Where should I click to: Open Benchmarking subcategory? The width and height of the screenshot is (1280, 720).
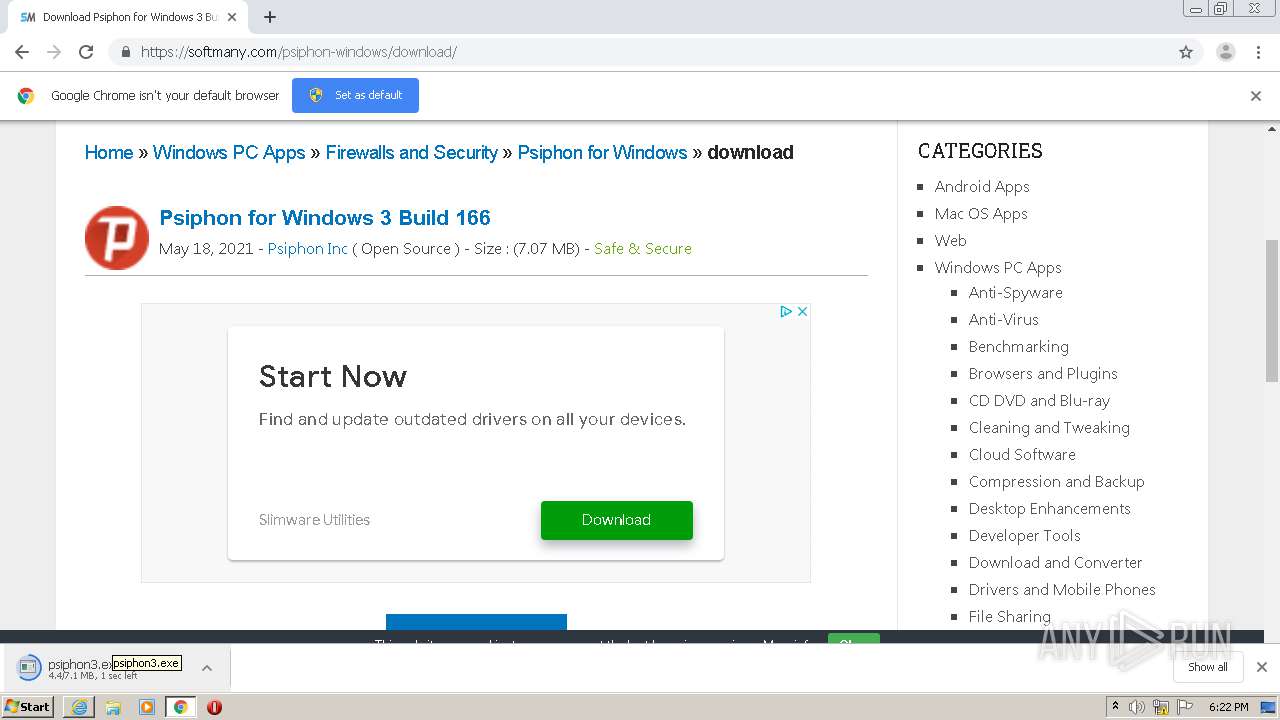(x=1019, y=346)
